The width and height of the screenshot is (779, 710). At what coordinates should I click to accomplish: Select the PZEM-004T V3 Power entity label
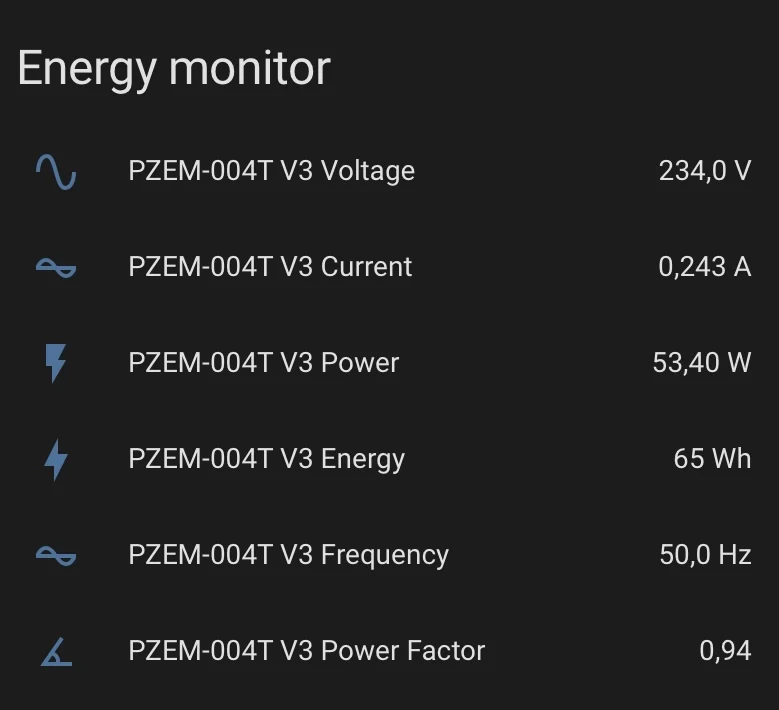pyautogui.click(x=263, y=363)
